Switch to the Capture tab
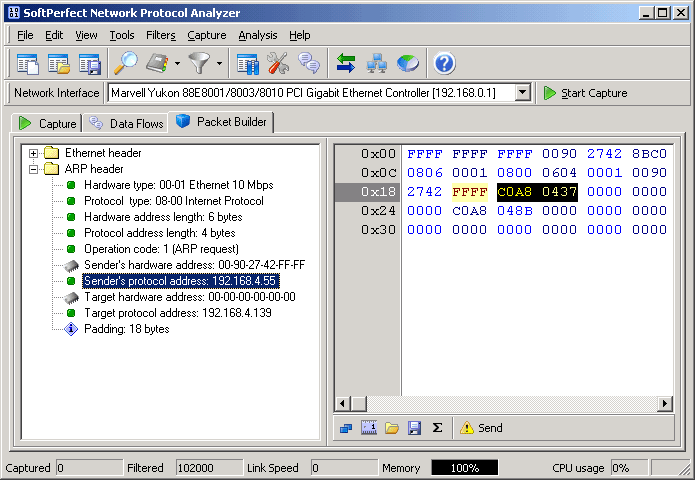Viewport: 695px width, 480px height. pyautogui.click(x=48, y=123)
